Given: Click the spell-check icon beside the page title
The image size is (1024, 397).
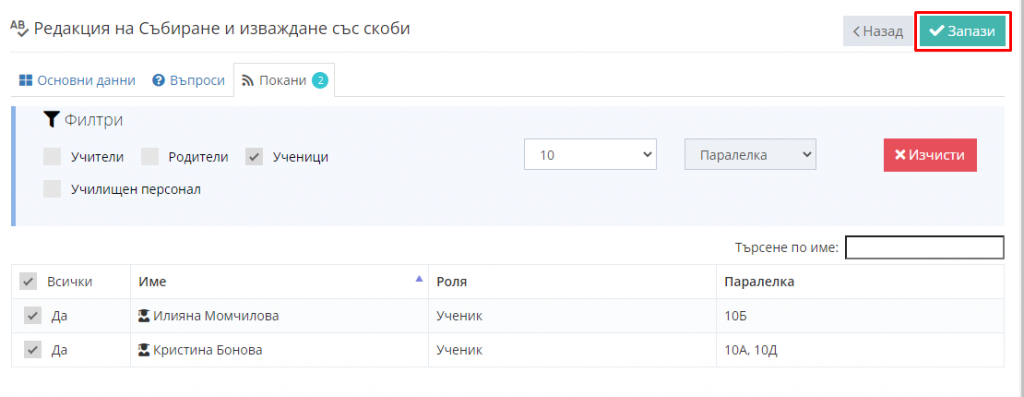Looking at the screenshot, I should (x=20, y=29).
